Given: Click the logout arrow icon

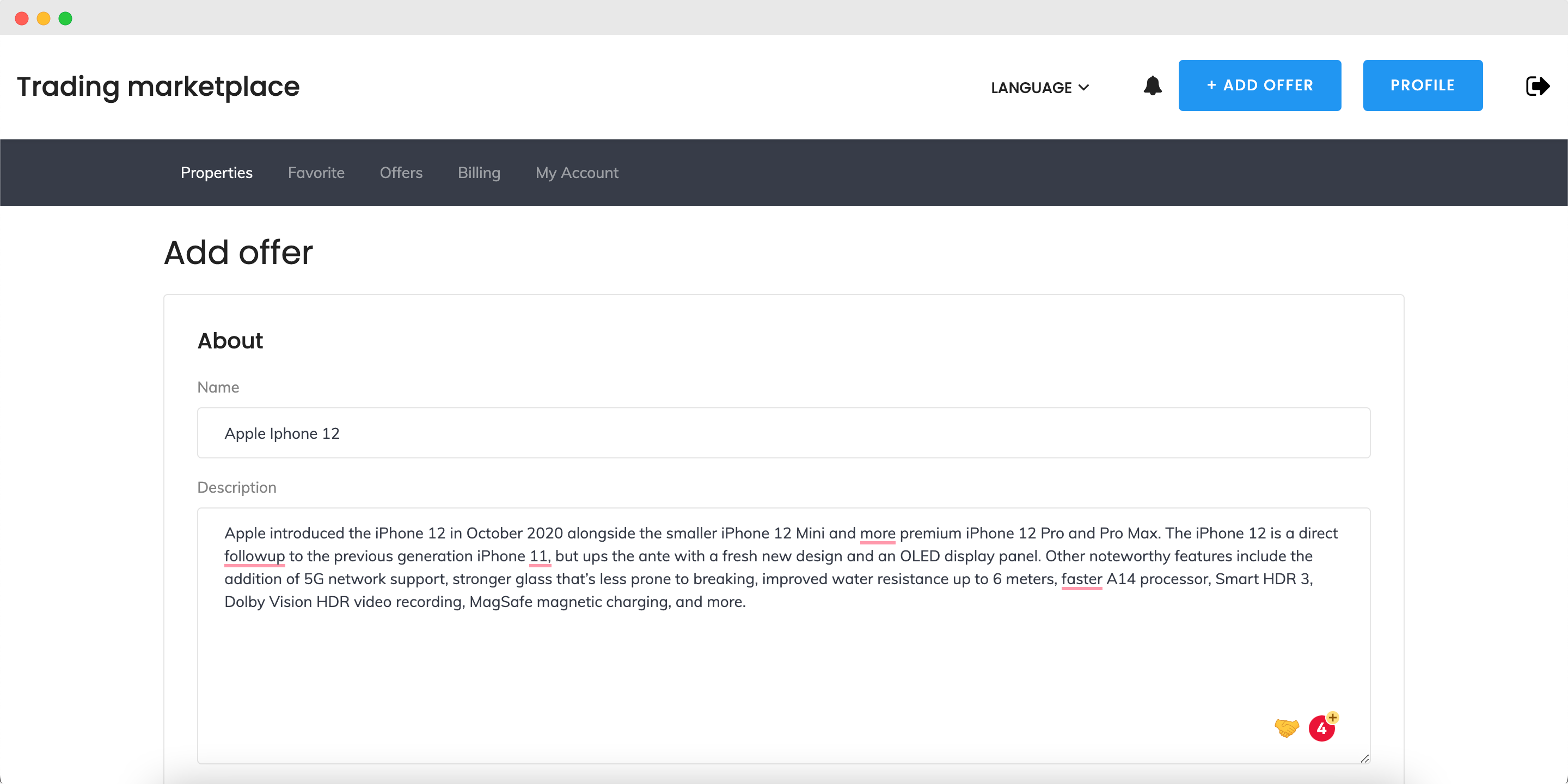Looking at the screenshot, I should point(1537,86).
